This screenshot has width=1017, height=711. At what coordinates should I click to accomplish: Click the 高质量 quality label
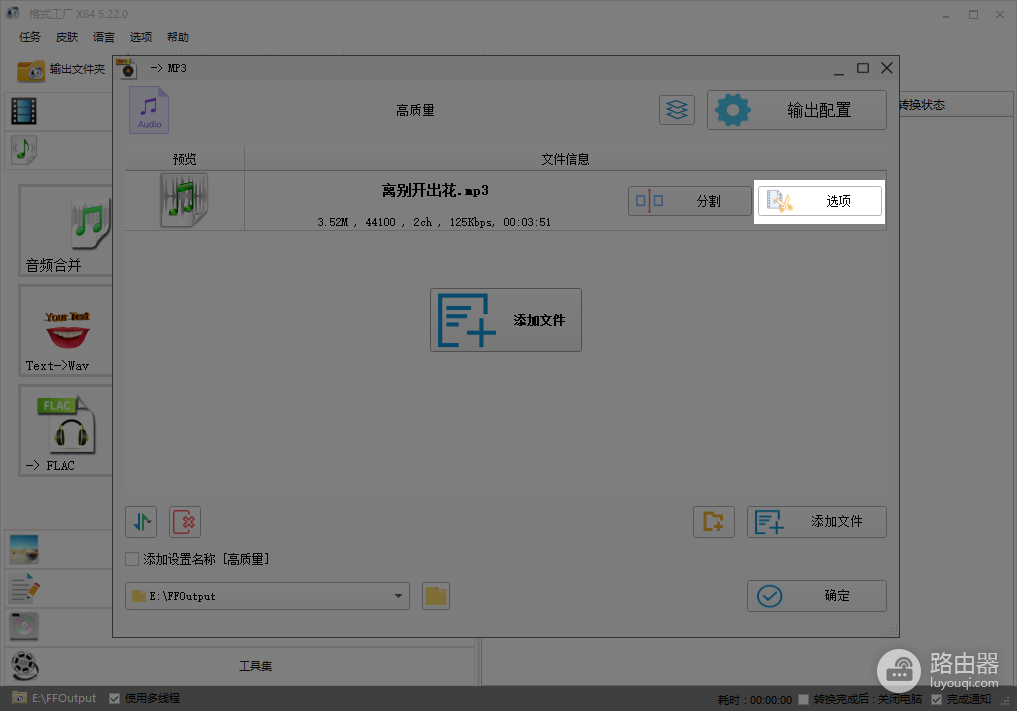415,111
